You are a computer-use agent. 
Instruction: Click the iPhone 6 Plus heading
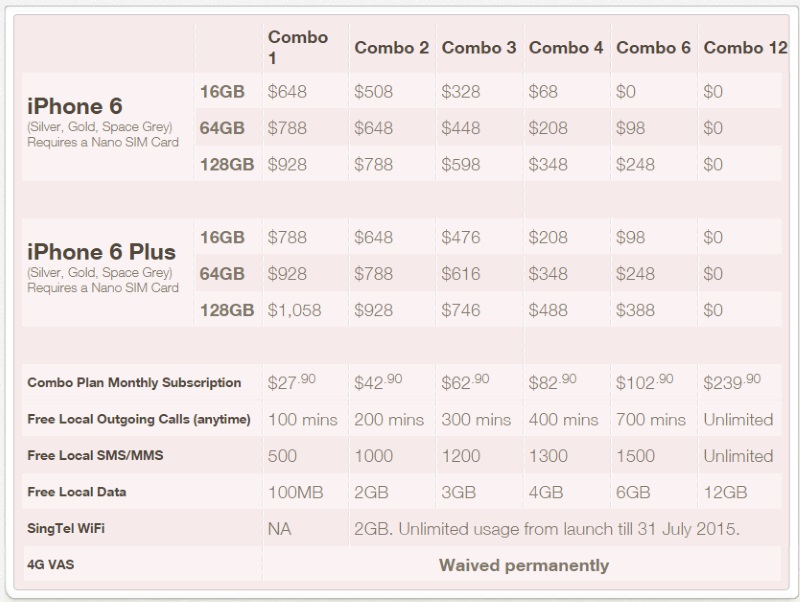tap(101, 252)
